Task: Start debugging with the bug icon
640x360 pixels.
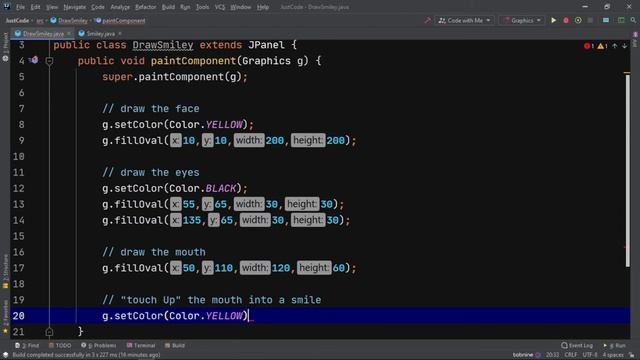Action: [x=566, y=20]
